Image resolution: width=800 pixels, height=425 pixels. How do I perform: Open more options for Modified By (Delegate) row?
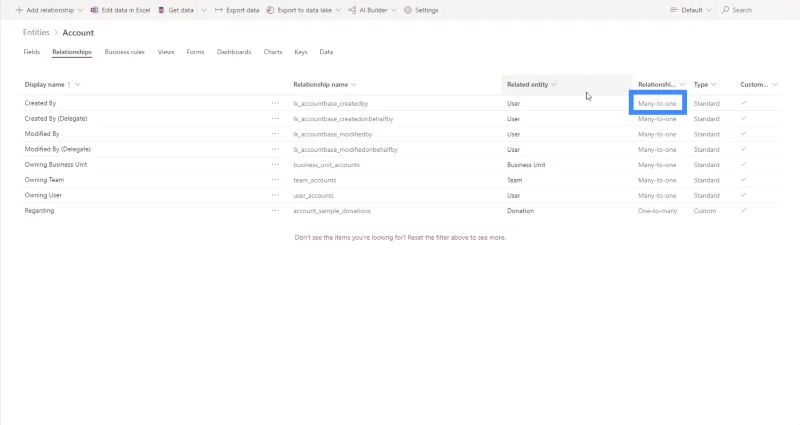click(x=275, y=149)
